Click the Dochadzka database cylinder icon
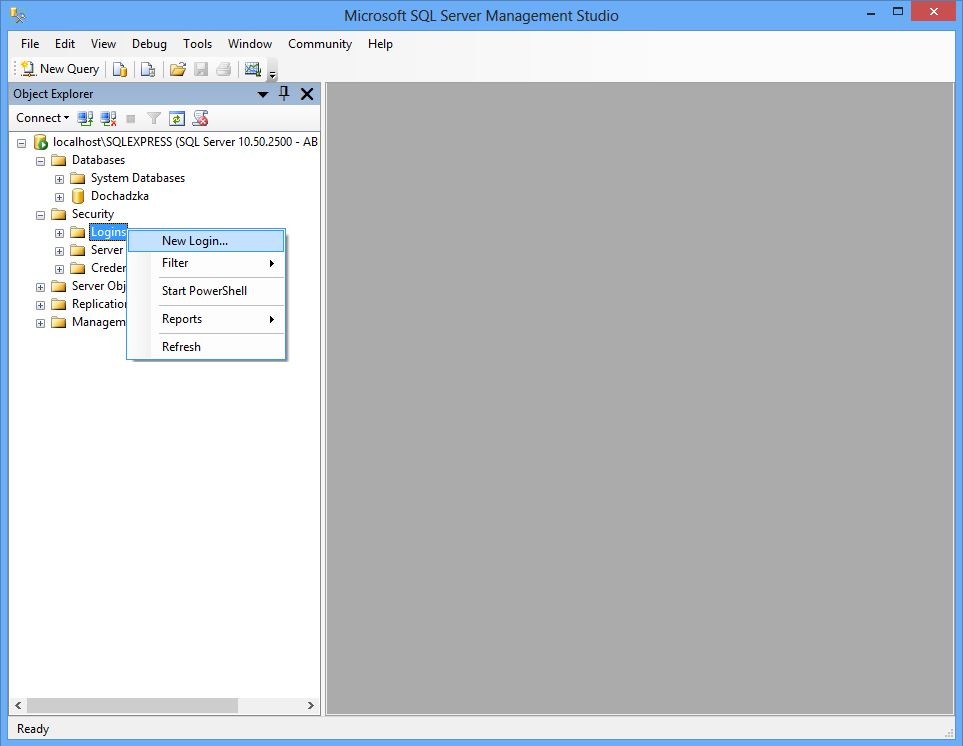 point(78,196)
